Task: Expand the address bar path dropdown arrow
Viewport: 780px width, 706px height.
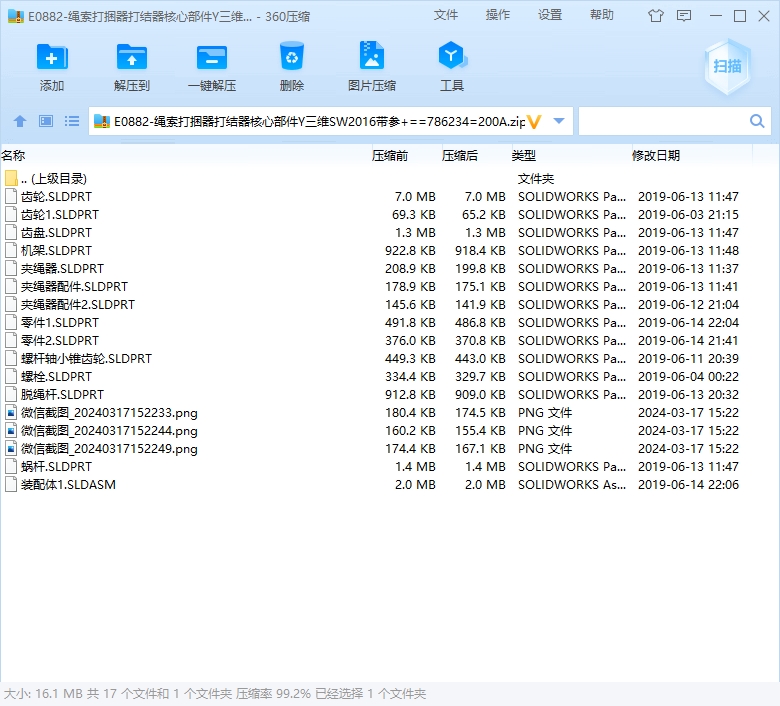Action: 559,121
